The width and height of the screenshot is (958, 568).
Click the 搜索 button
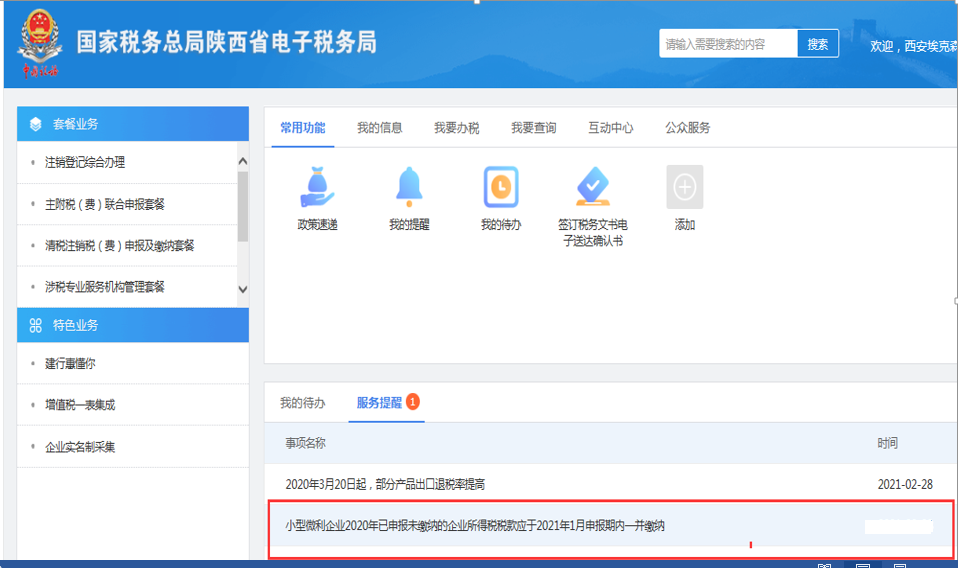818,44
